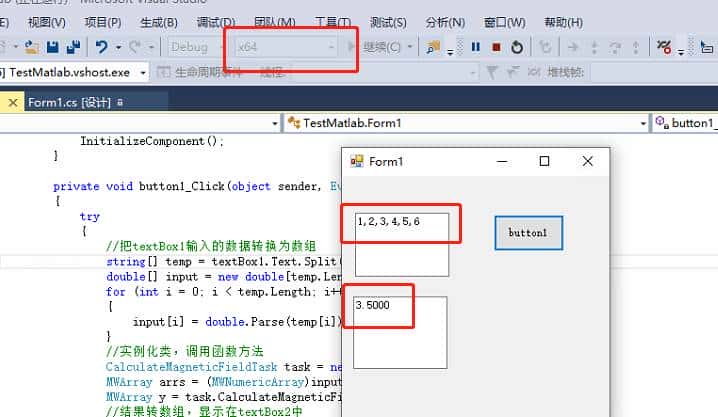Image resolution: width=718 pixels, height=417 pixels.
Task: Click the text box containing 1,2,3,4,5,6
Action: click(x=402, y=245)
